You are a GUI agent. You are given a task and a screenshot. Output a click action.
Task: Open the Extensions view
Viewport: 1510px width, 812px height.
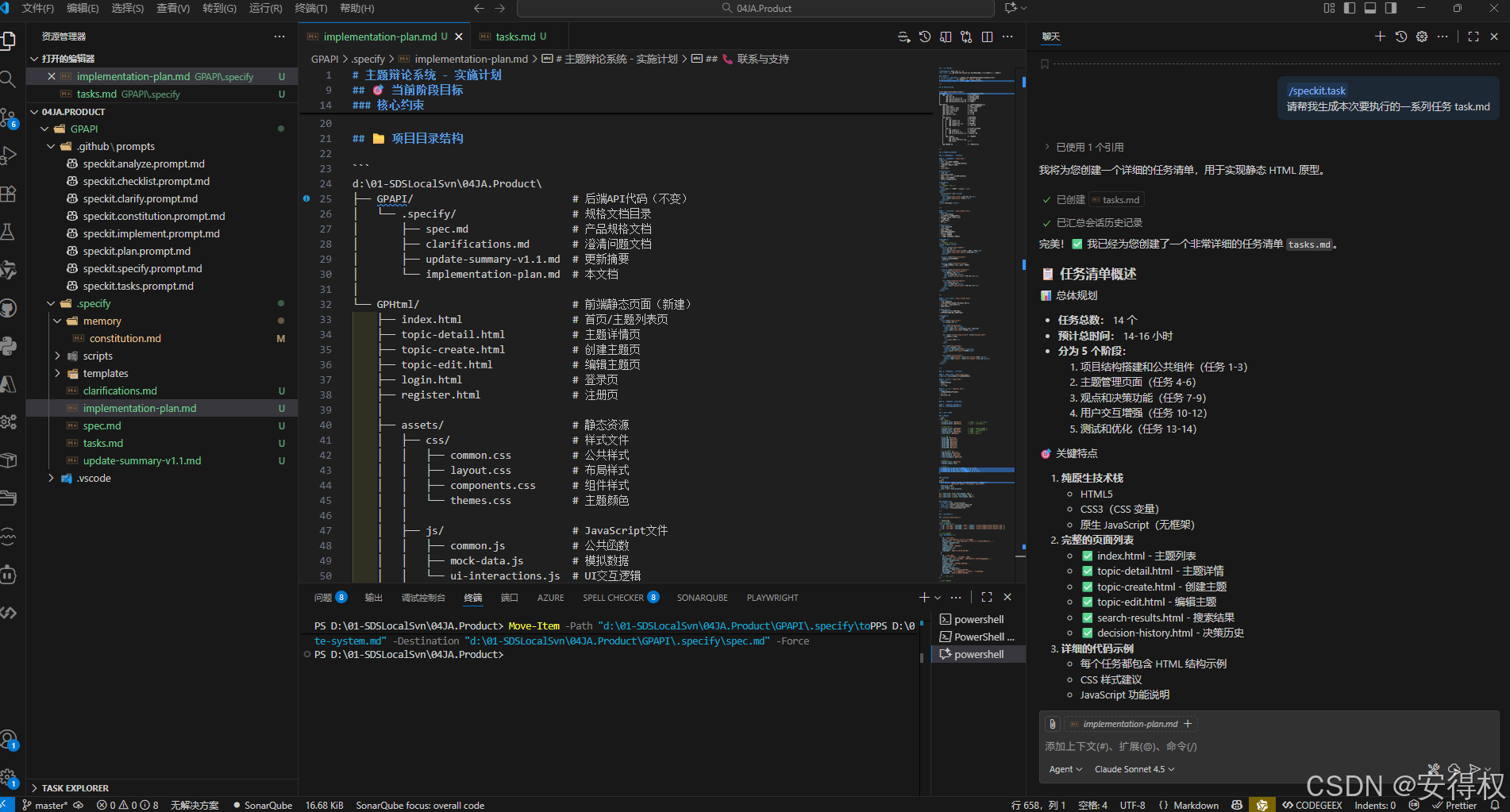tap(9, 194)
